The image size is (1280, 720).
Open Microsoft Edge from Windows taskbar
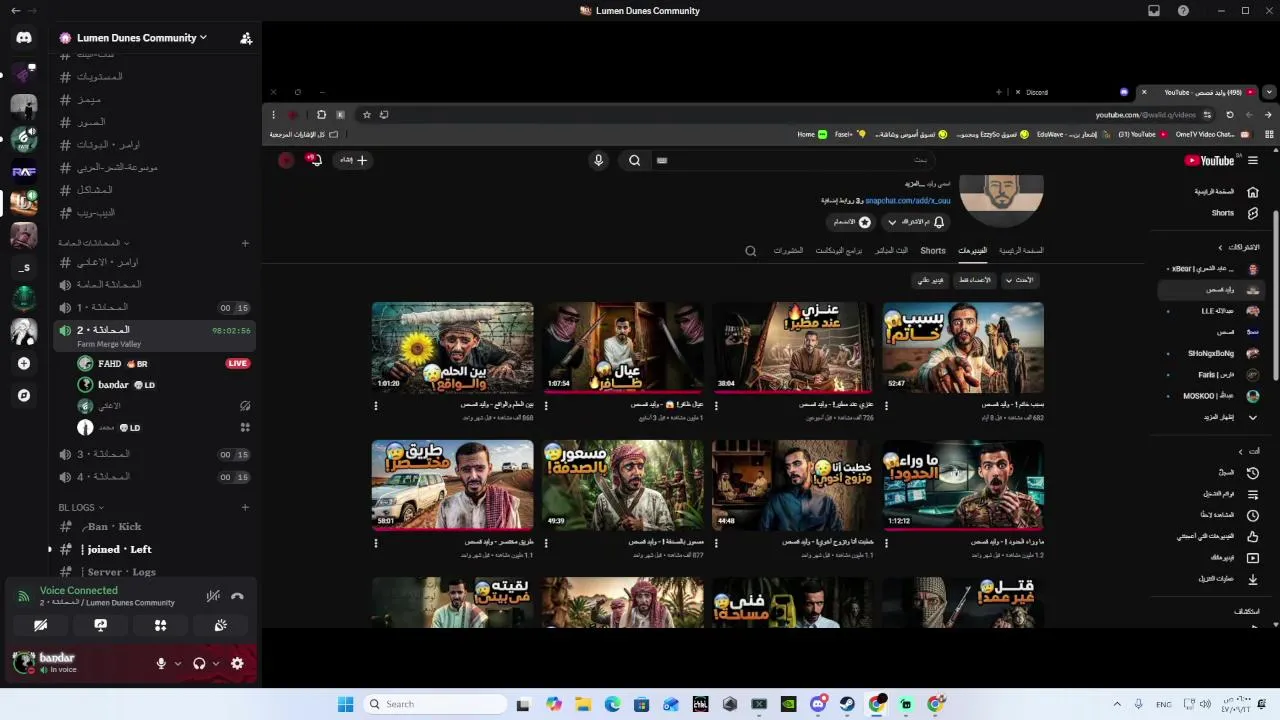pyautogui.click(x=612, y=704)
